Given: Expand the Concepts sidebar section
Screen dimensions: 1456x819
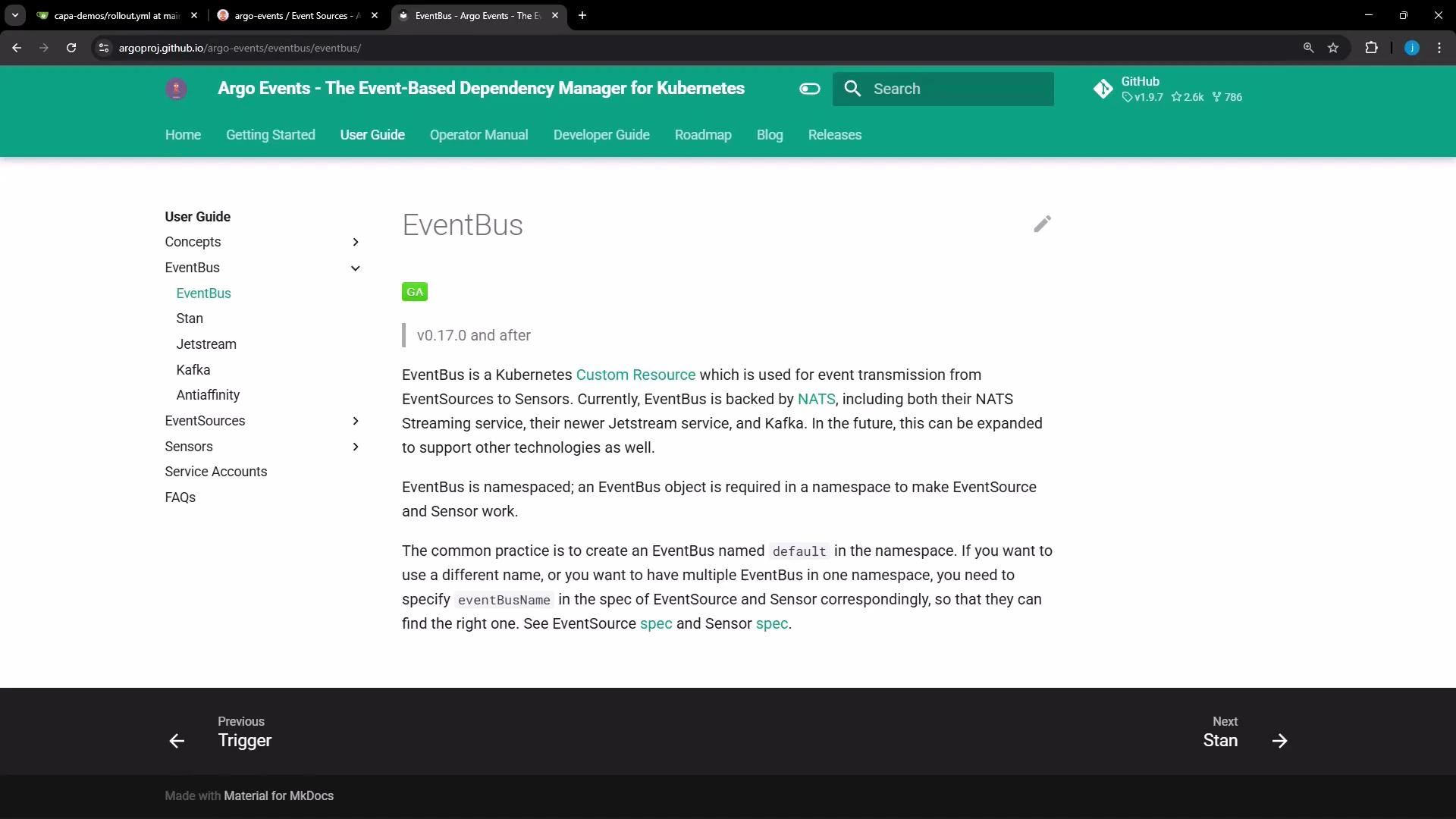Looking at the screenshot, I should point(355,241).
